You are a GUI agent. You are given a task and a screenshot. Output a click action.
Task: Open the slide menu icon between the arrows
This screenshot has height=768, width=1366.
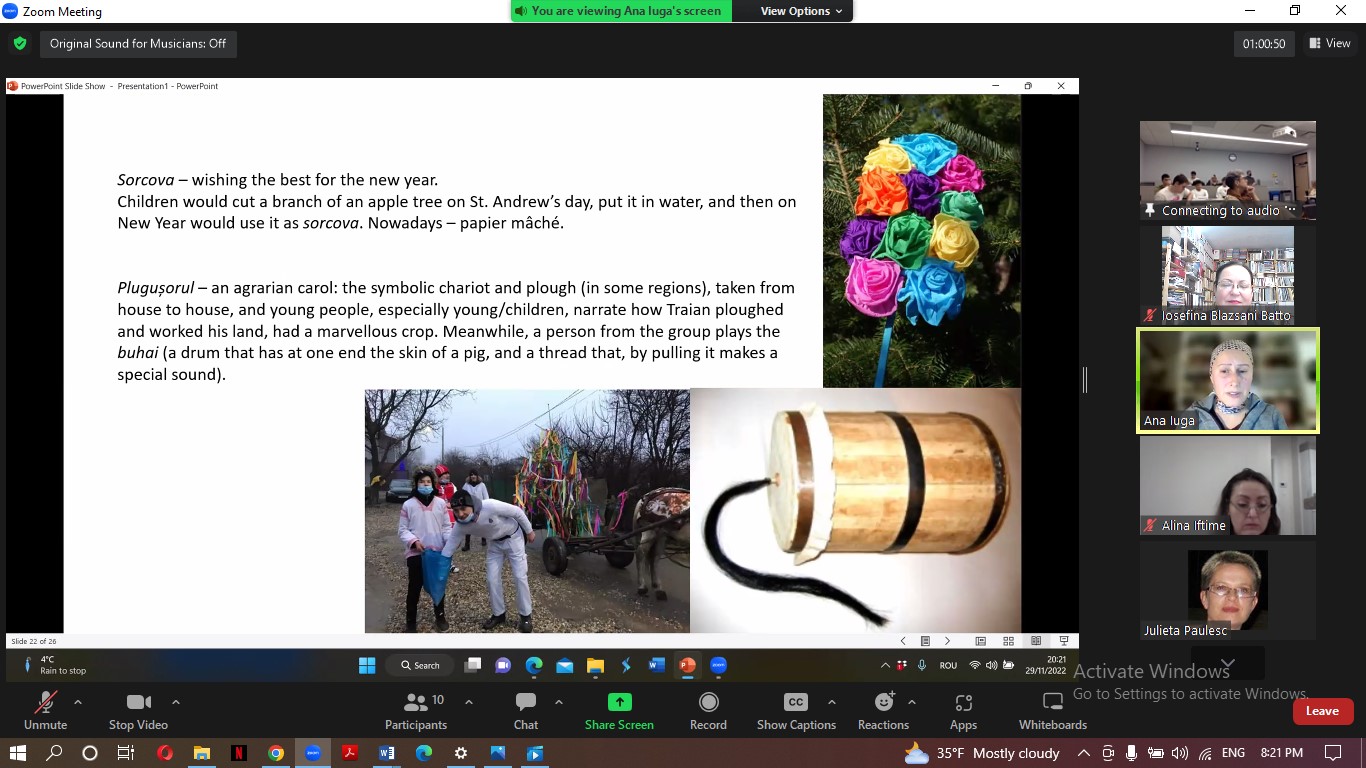click(x=925, y=641)
